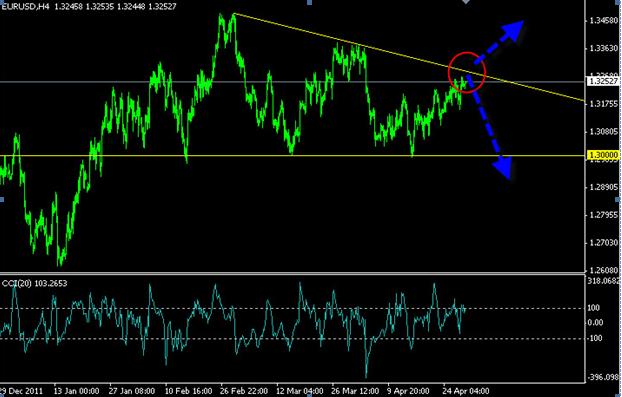Viewport: 622px width, 397px height.
Task: Click the 26 Feb 22:00 date label
Action: click(244, 391)
